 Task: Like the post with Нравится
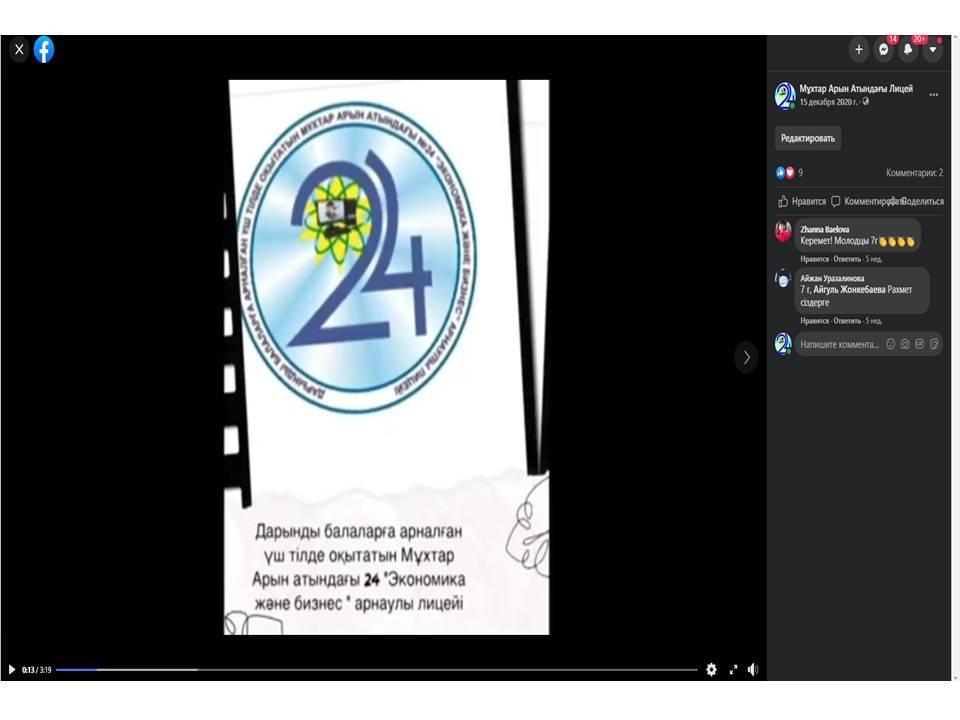pos(802,201)
